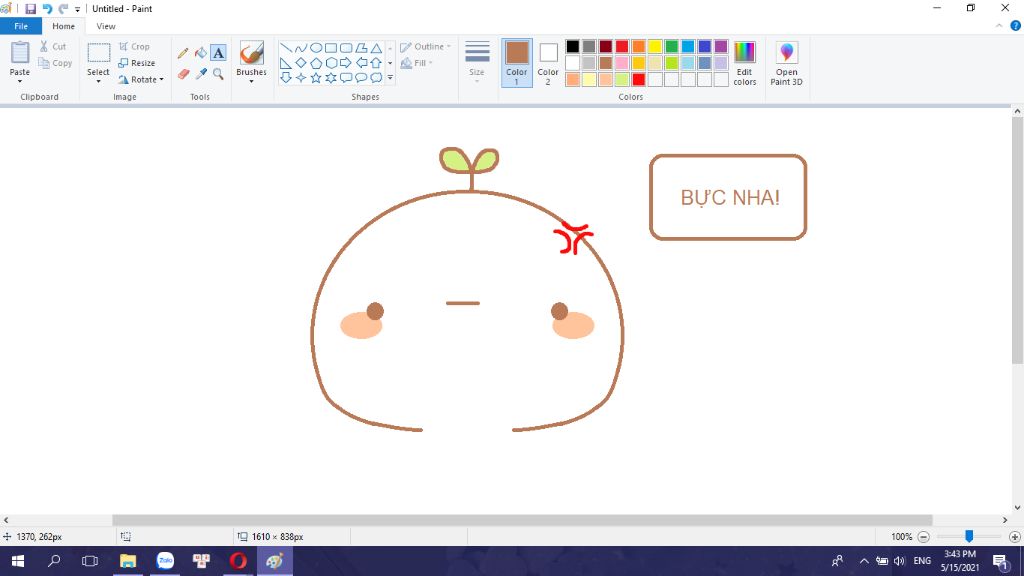Image resolution: width=1024 pixels, height=576 pixels.
Task: Open Opera browser from taskbar
Action: coord(238,561)
